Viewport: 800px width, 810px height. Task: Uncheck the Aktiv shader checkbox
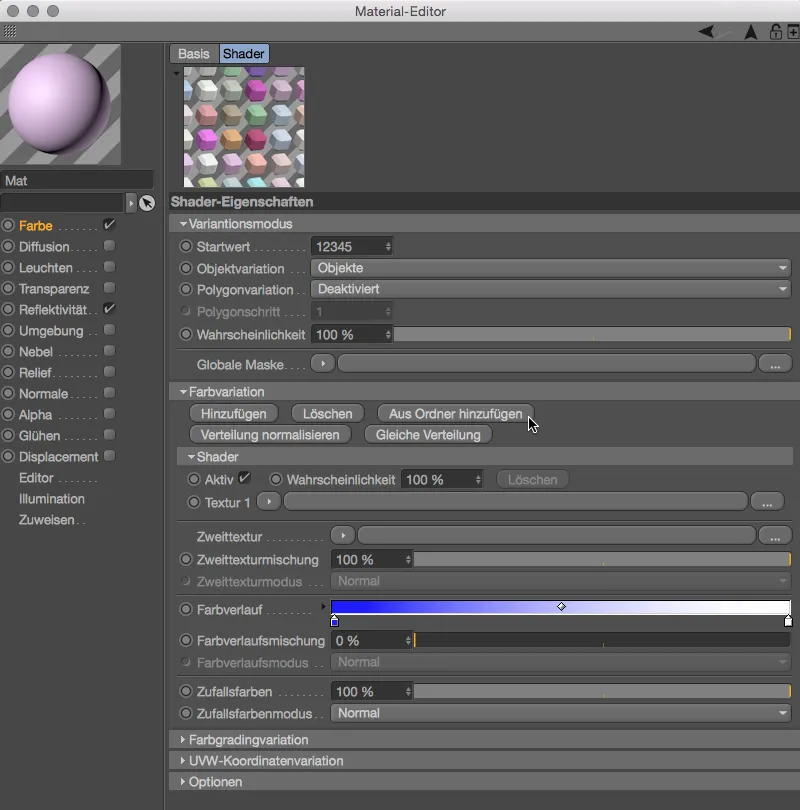pos(244,478)
